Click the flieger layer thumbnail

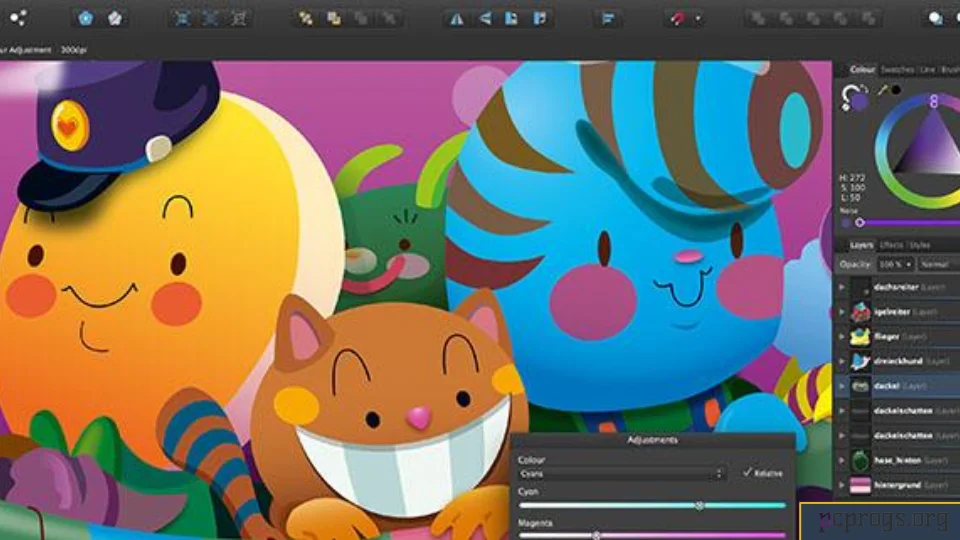click(860, 337)
